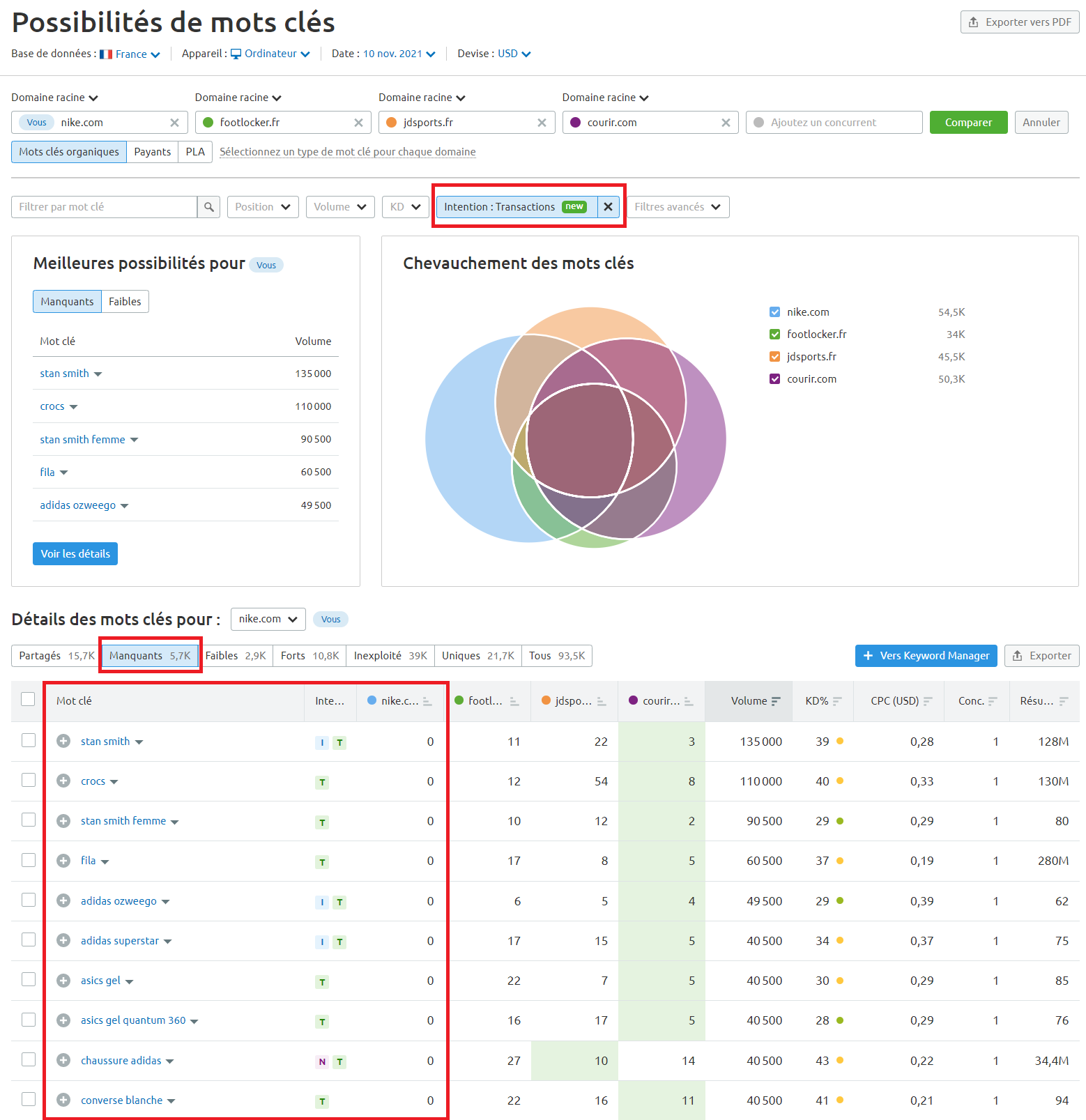Add stan smith femme with plus icon
The height and width of the screenshot is (1120, 1086).
(63, 821)
